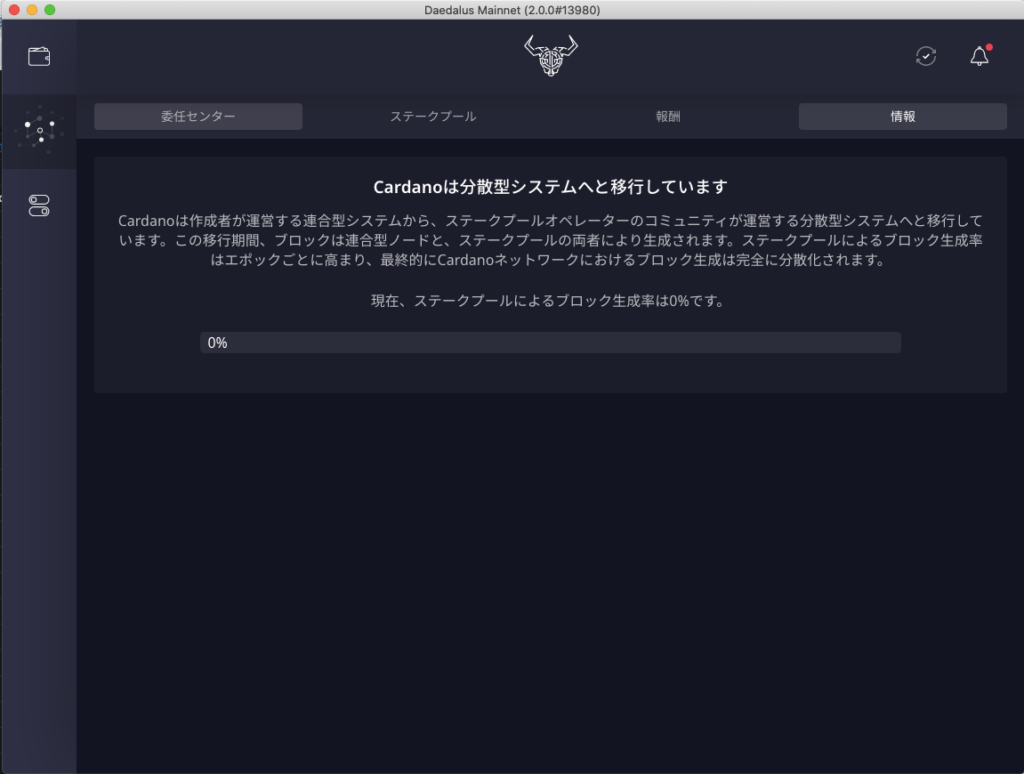Image resolution: width=1024 pixels, height=774 pixels.
Task: Switch to the 委任センター tab
Action: point(198,117)
